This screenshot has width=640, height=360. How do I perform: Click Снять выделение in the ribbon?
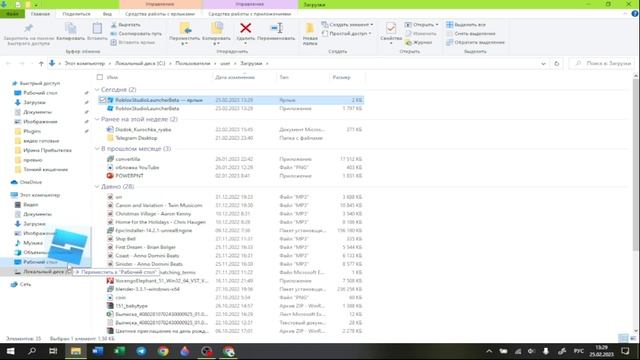click(x=471, y=33)
